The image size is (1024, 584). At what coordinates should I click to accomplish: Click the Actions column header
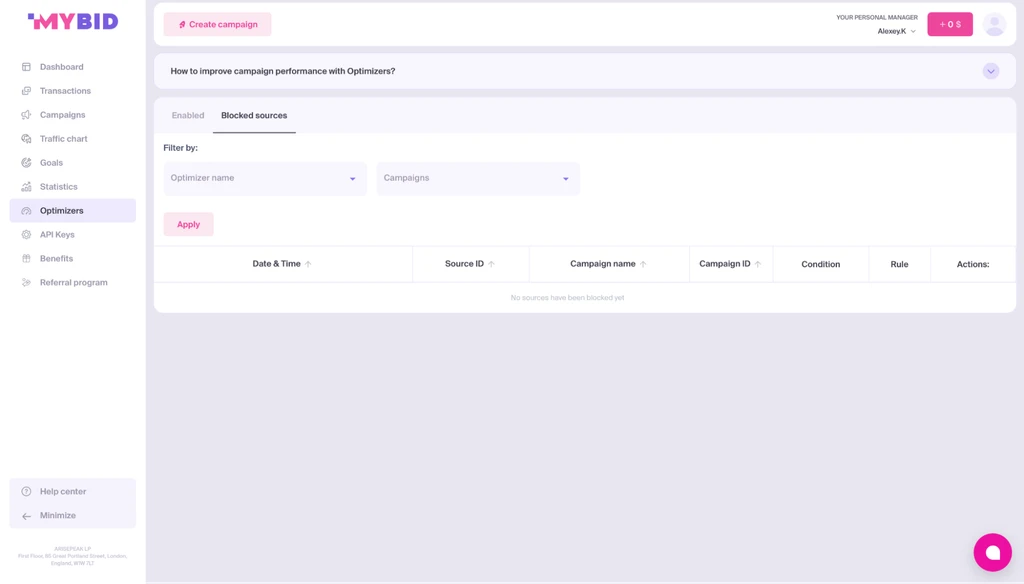click(x=972, y=265)
